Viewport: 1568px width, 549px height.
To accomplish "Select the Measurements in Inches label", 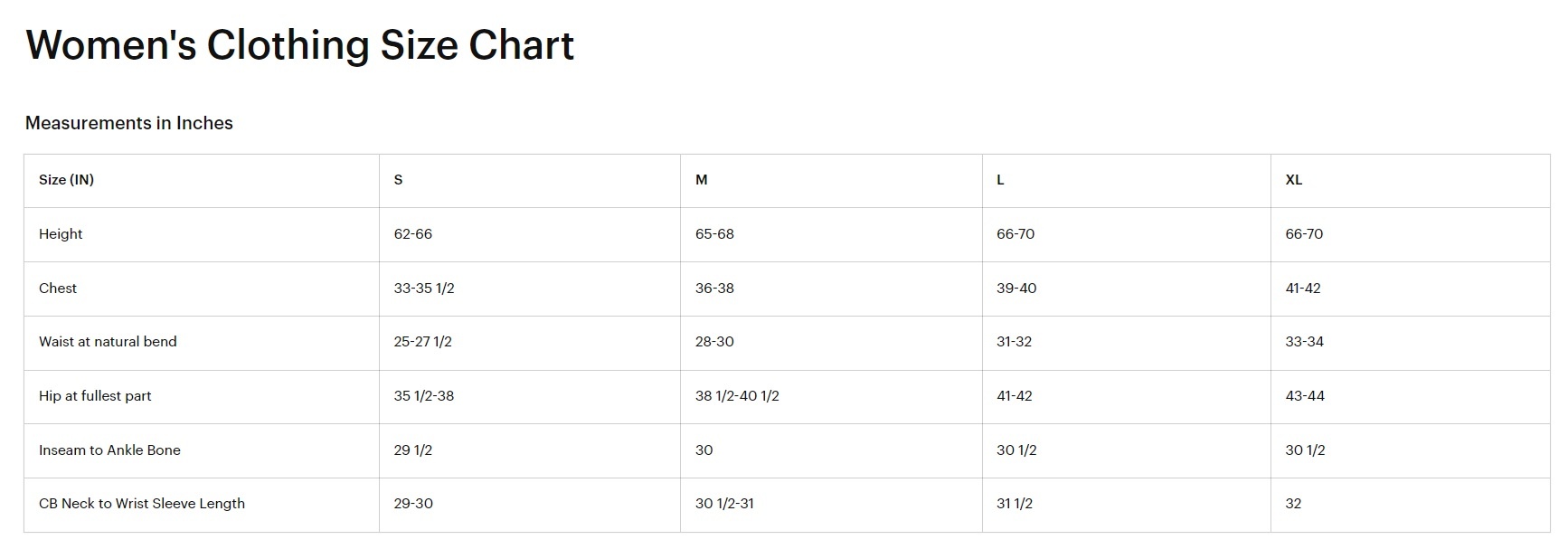I will tap(129, 123).
